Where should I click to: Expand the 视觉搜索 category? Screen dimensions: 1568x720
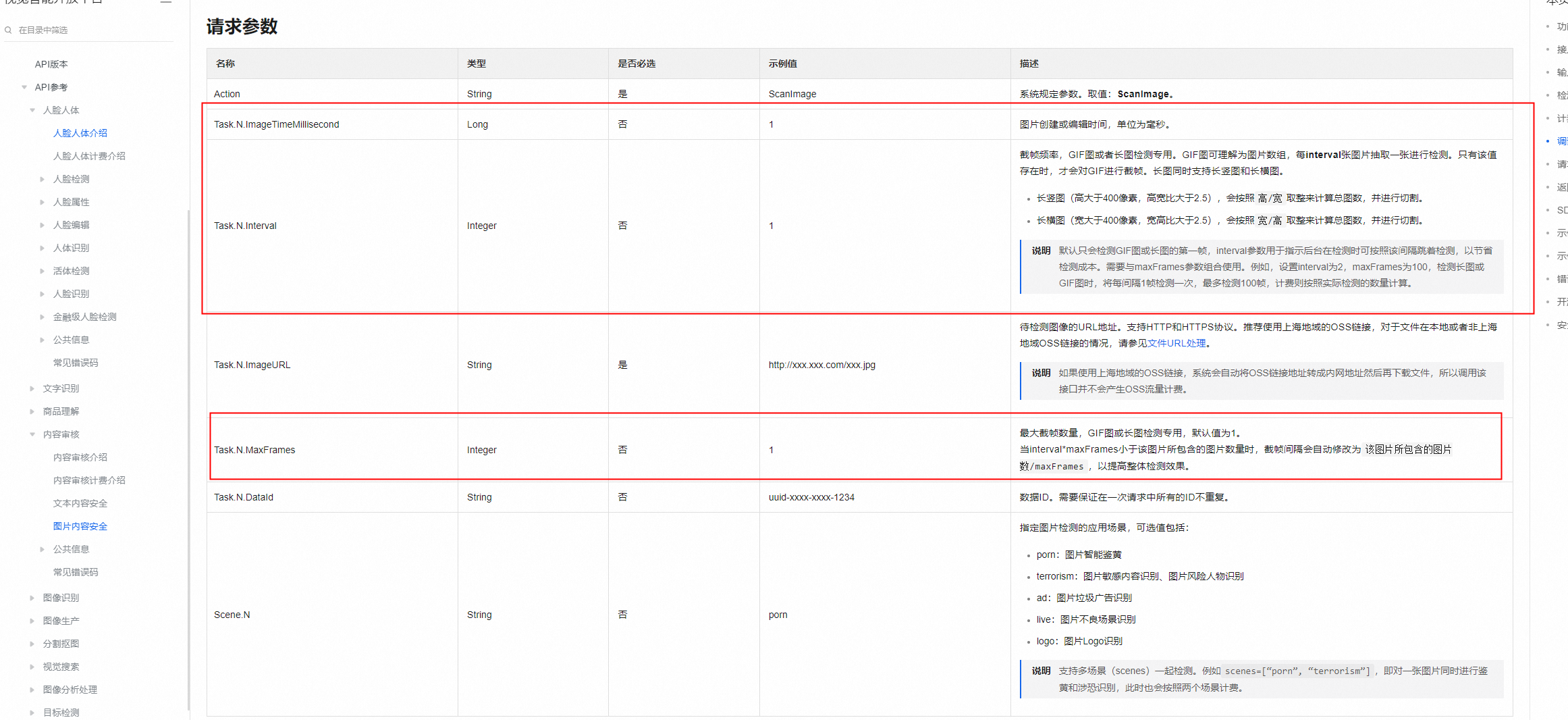coord(32,667)
